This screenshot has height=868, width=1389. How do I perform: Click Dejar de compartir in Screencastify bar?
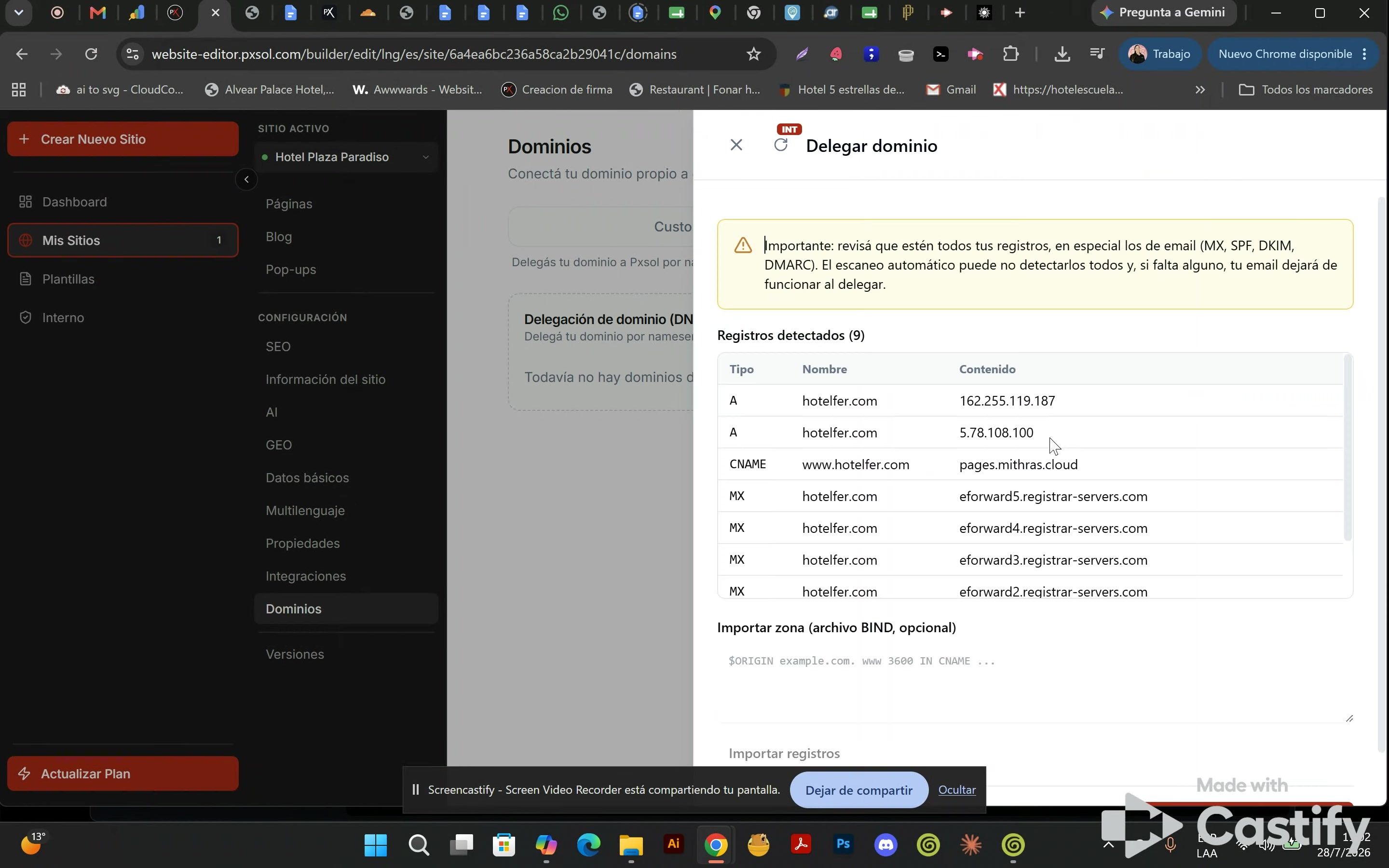point(858,790)
